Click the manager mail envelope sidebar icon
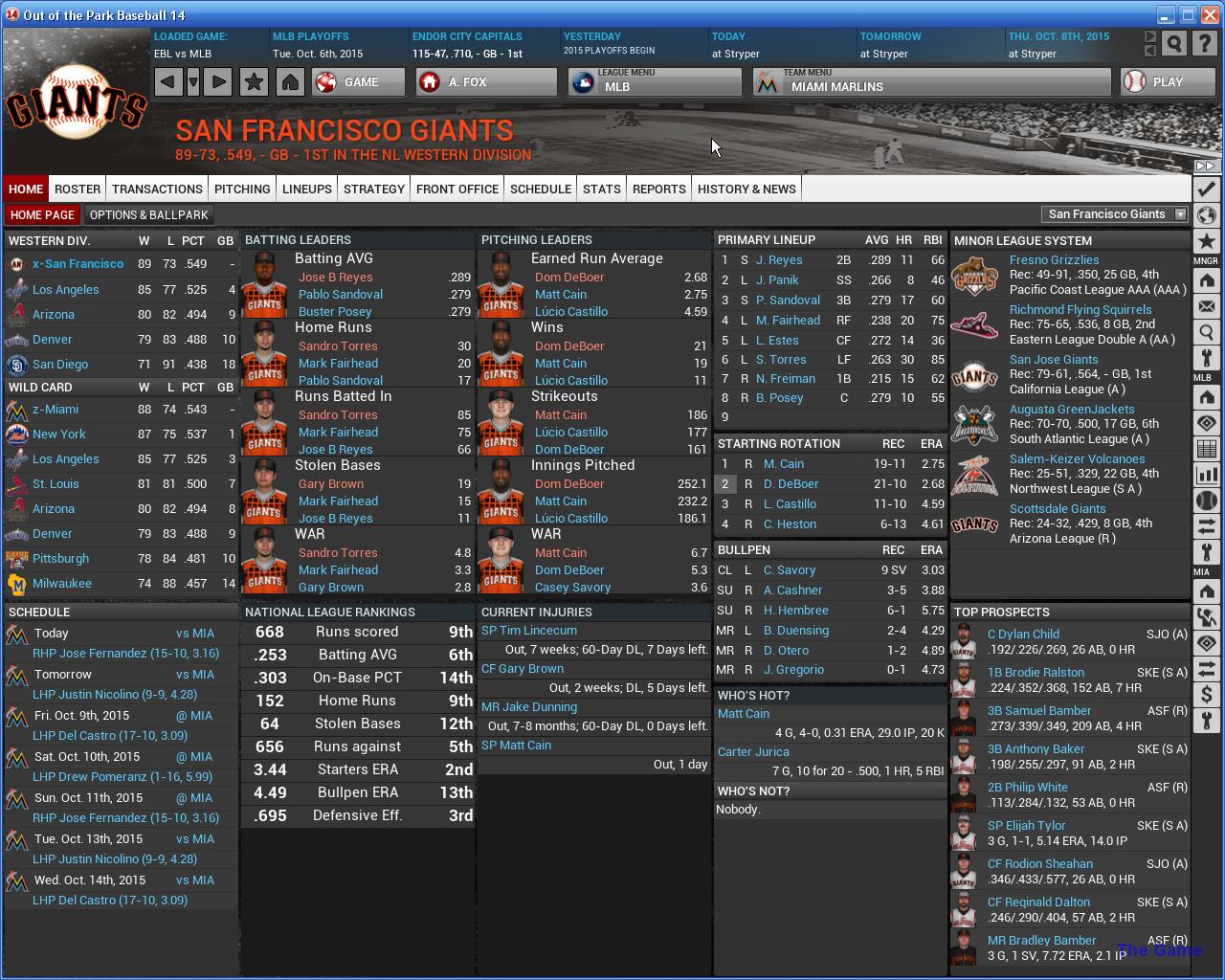This screenshot has height=980, width=1225. tap(1206, 307)
